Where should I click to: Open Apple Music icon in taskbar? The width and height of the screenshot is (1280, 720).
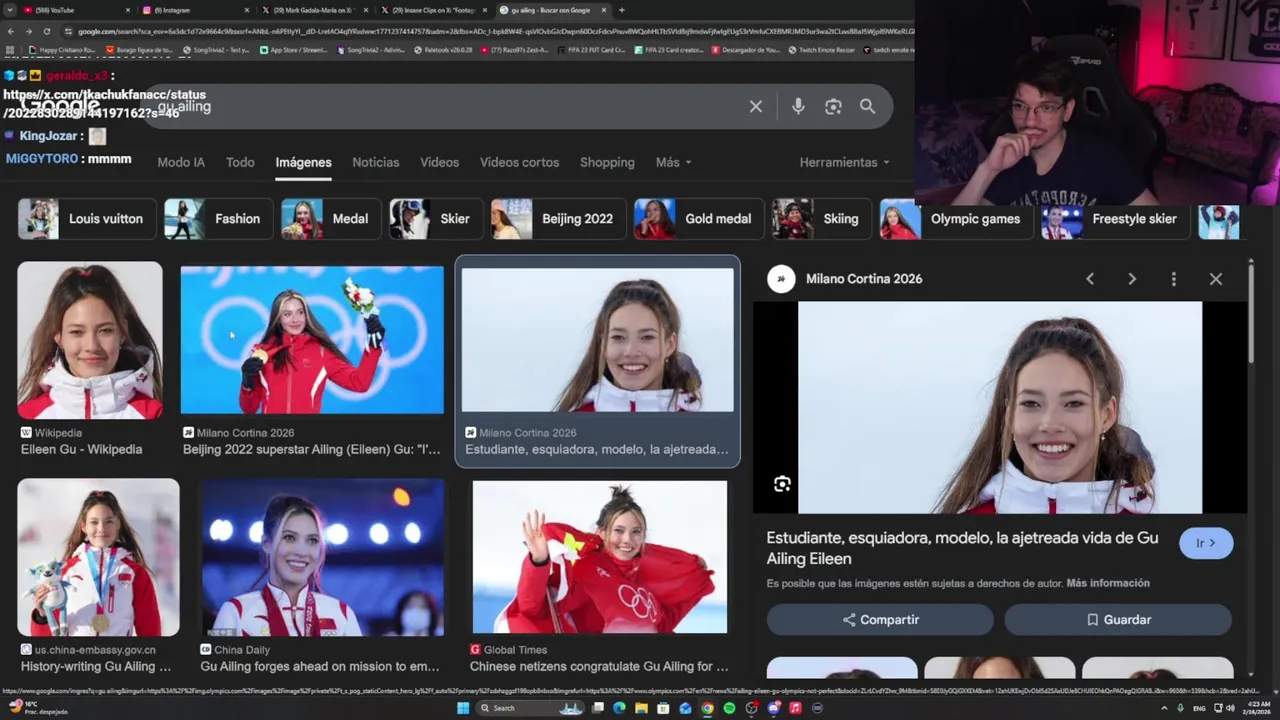(x=795, y=708)
